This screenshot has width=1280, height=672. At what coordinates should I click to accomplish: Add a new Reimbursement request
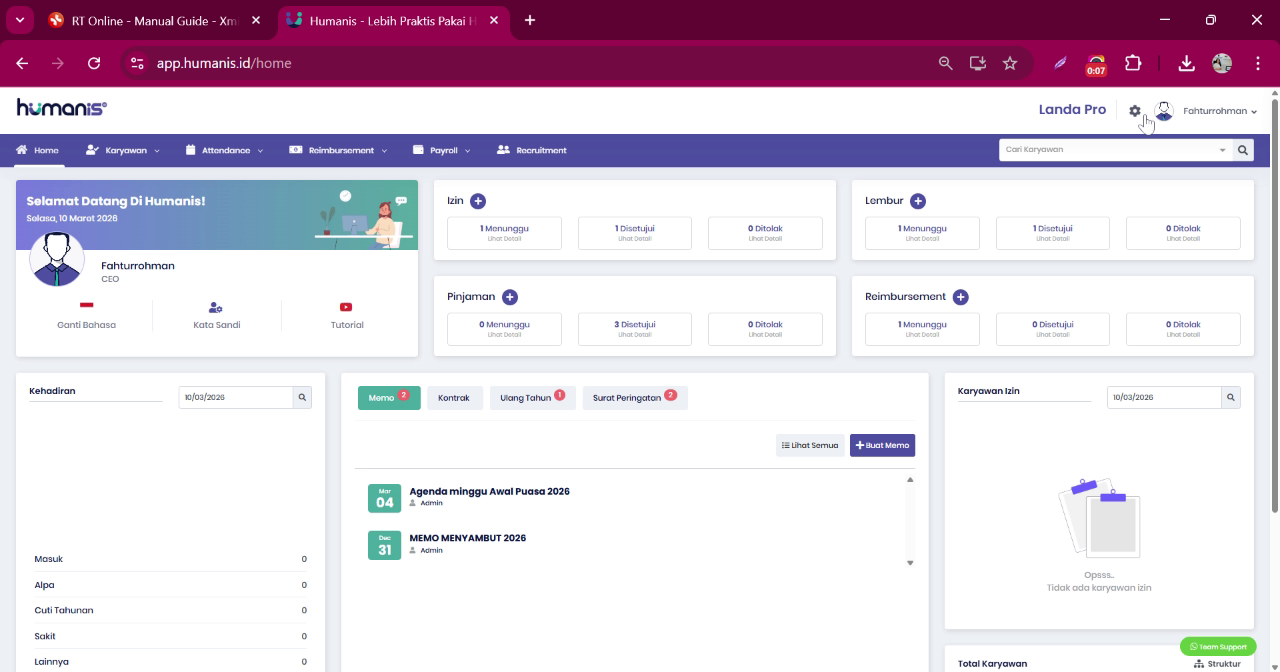point(961,297)
